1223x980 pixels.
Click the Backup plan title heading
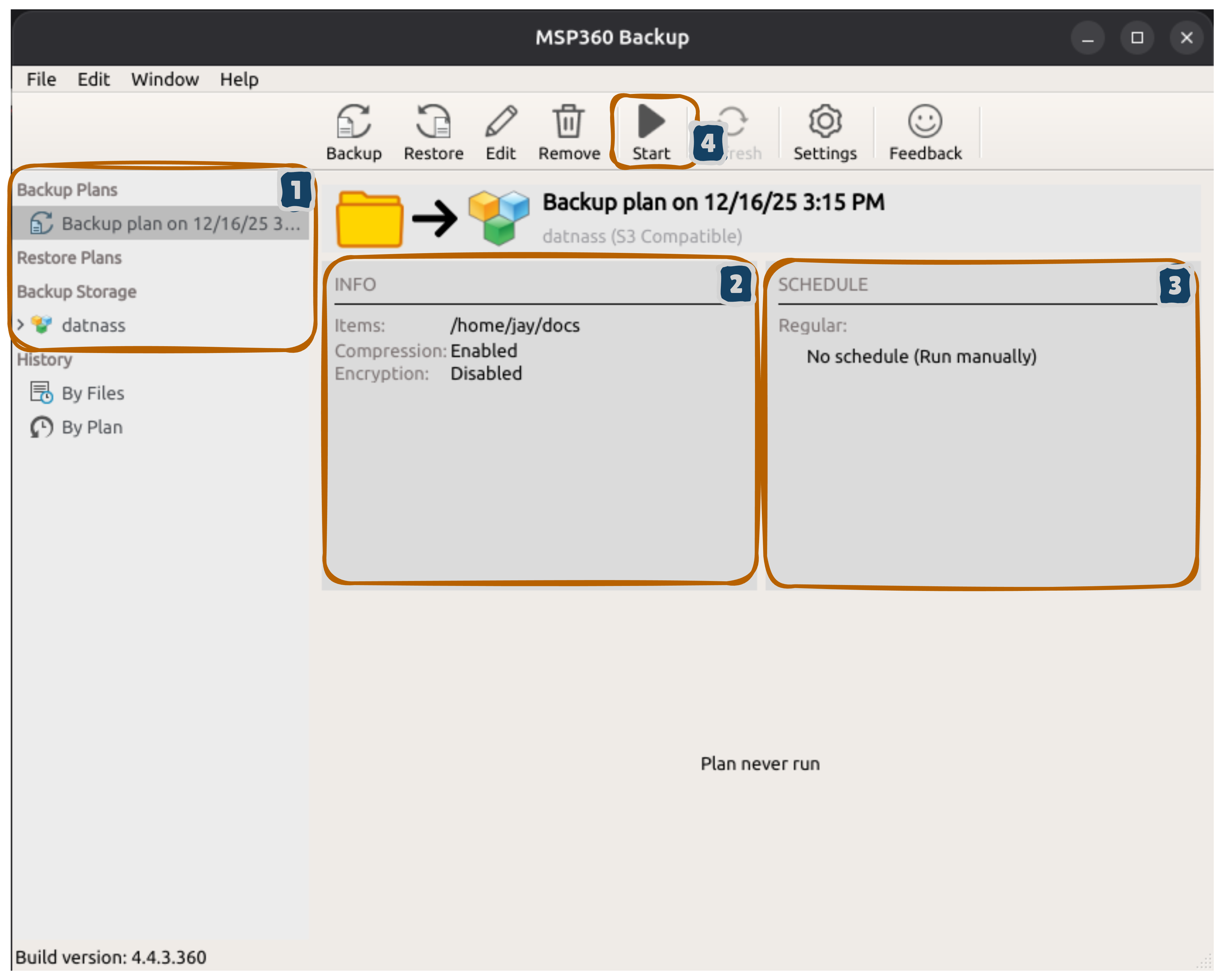point(713,202)
